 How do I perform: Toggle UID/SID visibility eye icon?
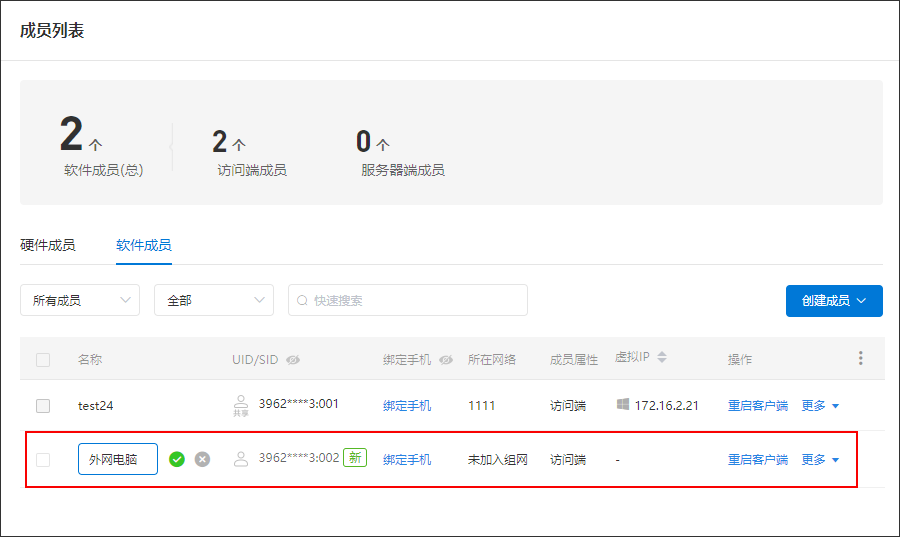pyautogui.click(x=293, y=360)
